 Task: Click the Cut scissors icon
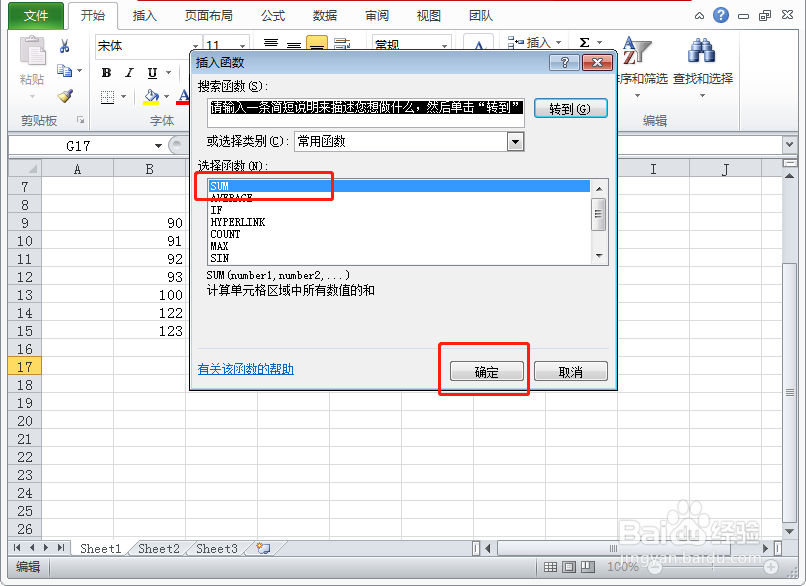point(63,46)
